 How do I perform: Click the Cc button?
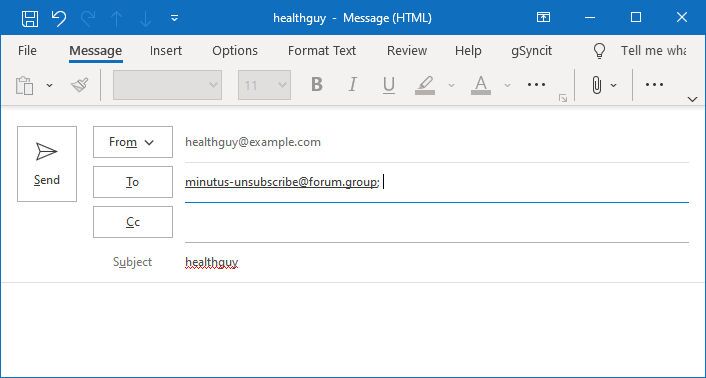(133, 222)
